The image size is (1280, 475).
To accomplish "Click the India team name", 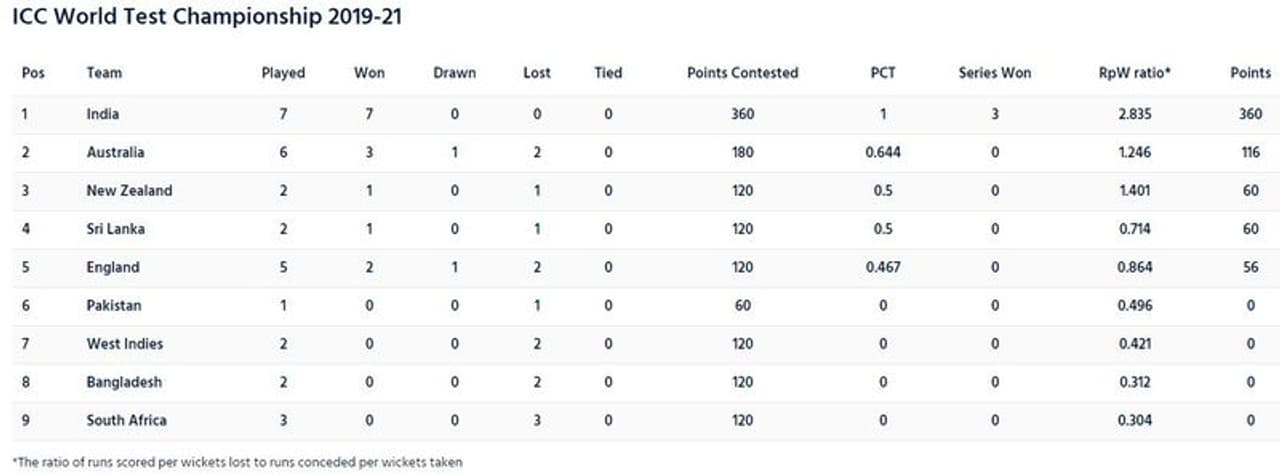I will (103, 114).
